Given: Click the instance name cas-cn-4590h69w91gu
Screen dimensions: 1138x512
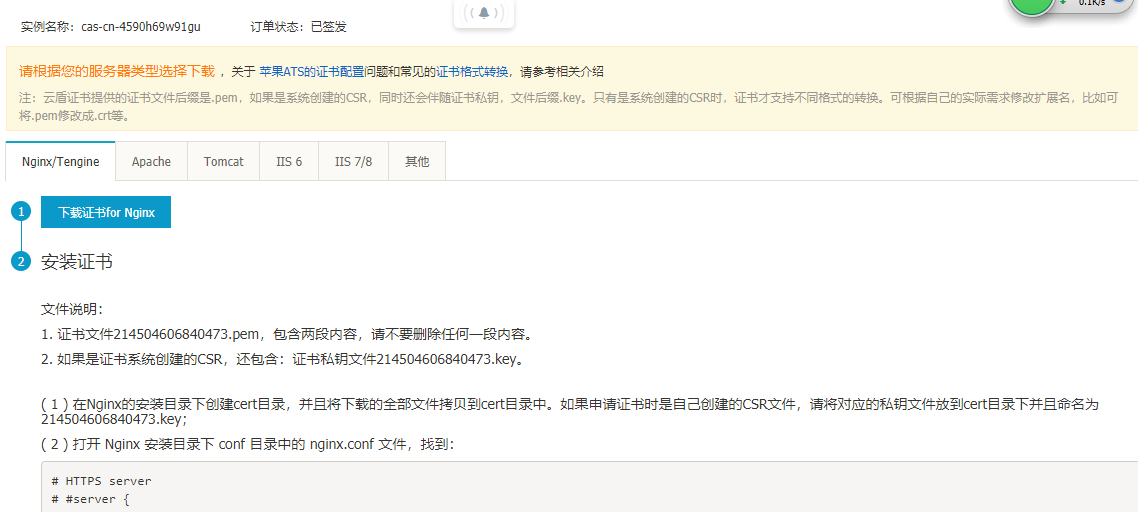Looking at the screenshot, I should (x=141, y=27).
